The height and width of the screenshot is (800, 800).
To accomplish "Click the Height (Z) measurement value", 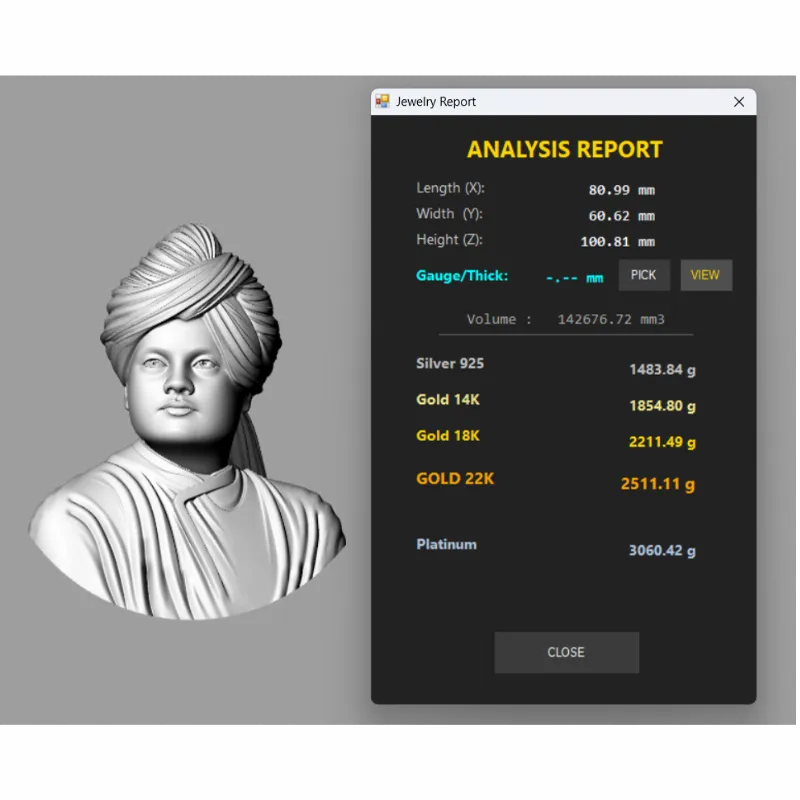I will [617, 242].
